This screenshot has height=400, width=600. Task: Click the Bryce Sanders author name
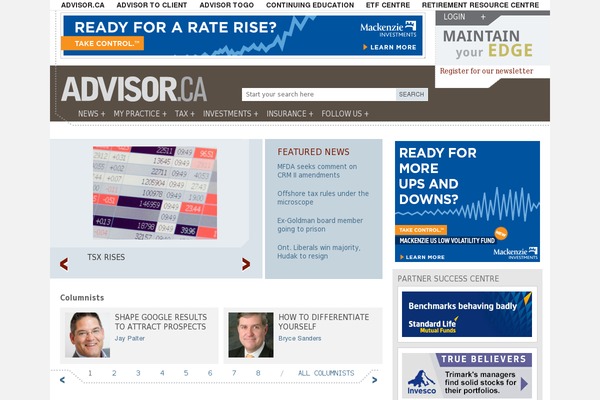pyautogui.click(x=300, y=338)
